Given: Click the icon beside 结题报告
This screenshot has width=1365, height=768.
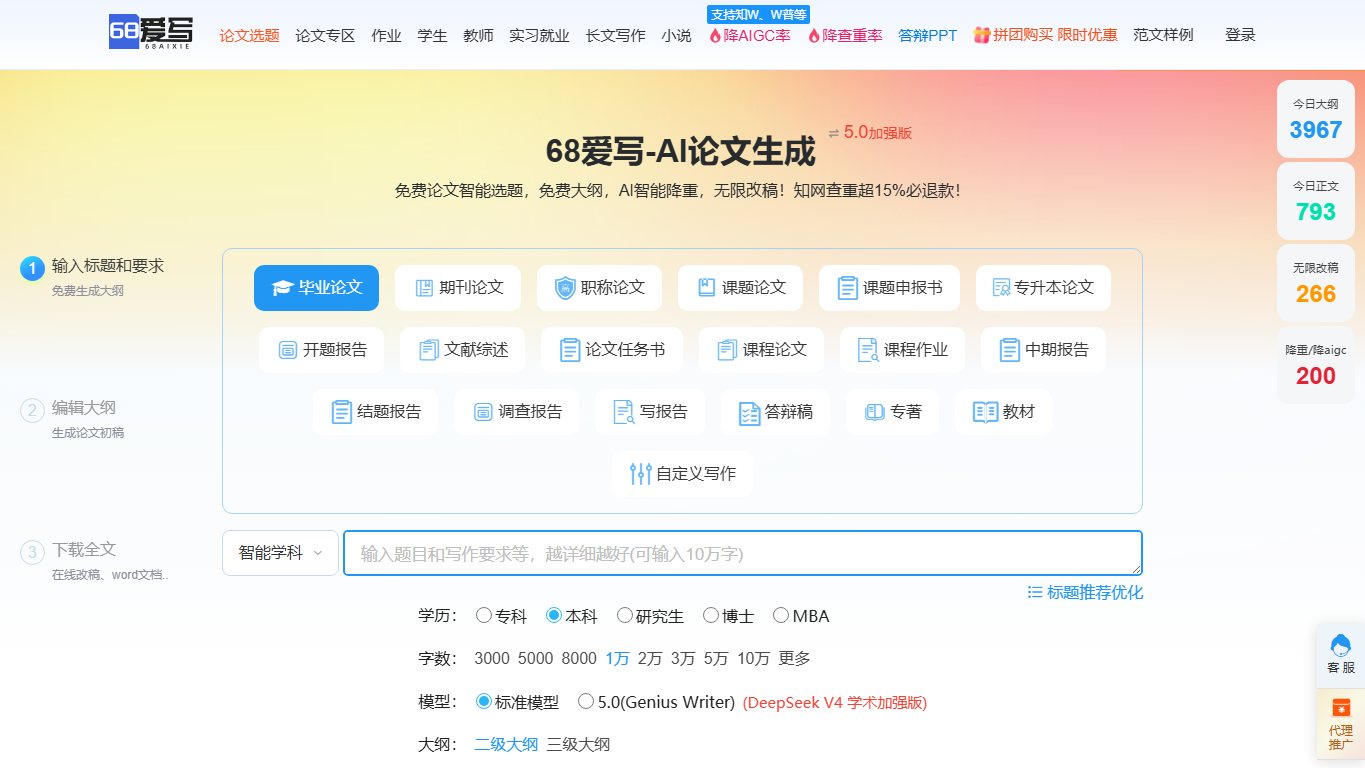Looking at the screenshot, I should point(342,412).
